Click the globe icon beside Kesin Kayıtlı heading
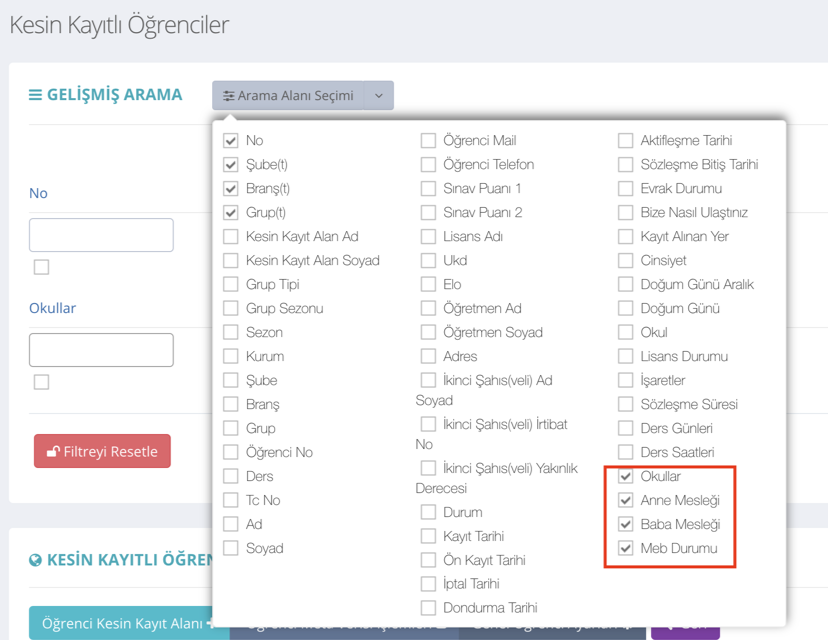 pos(36,560)
